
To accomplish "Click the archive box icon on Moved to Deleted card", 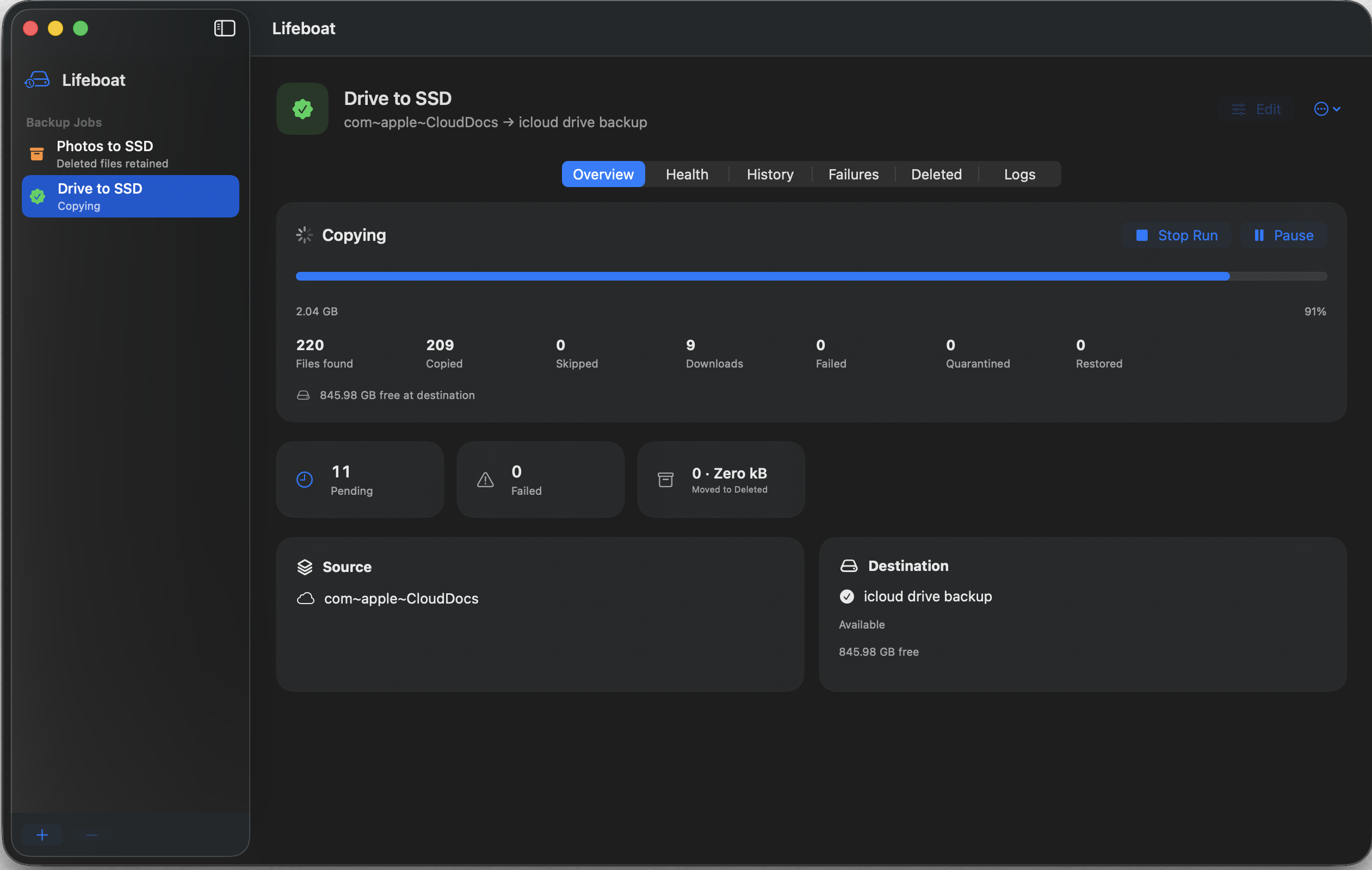I will tap(665, 480).
